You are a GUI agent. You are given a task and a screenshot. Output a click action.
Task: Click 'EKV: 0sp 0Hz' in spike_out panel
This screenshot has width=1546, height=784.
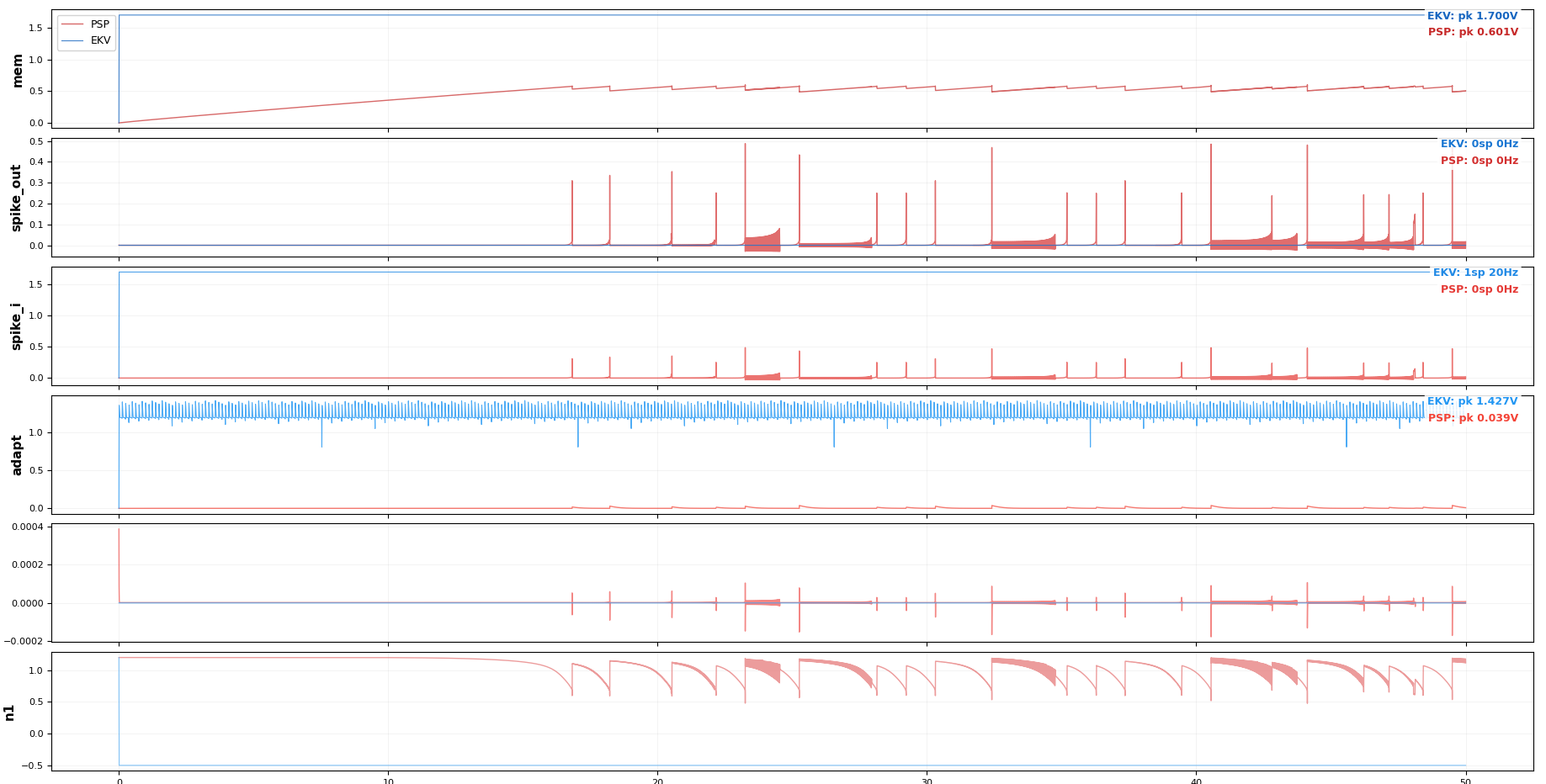point(1480,144)
